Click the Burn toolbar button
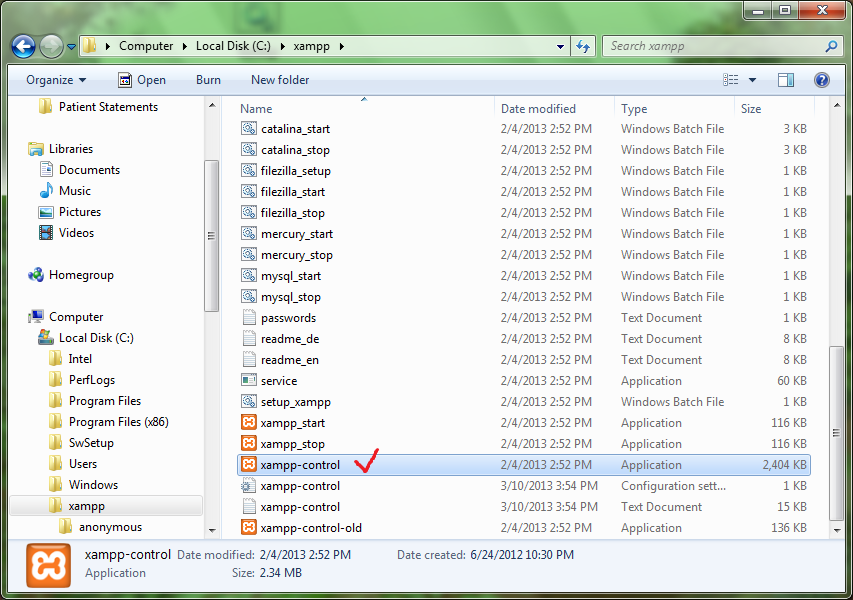The width and height of the screenshot is (853, 600). point(208,80)
